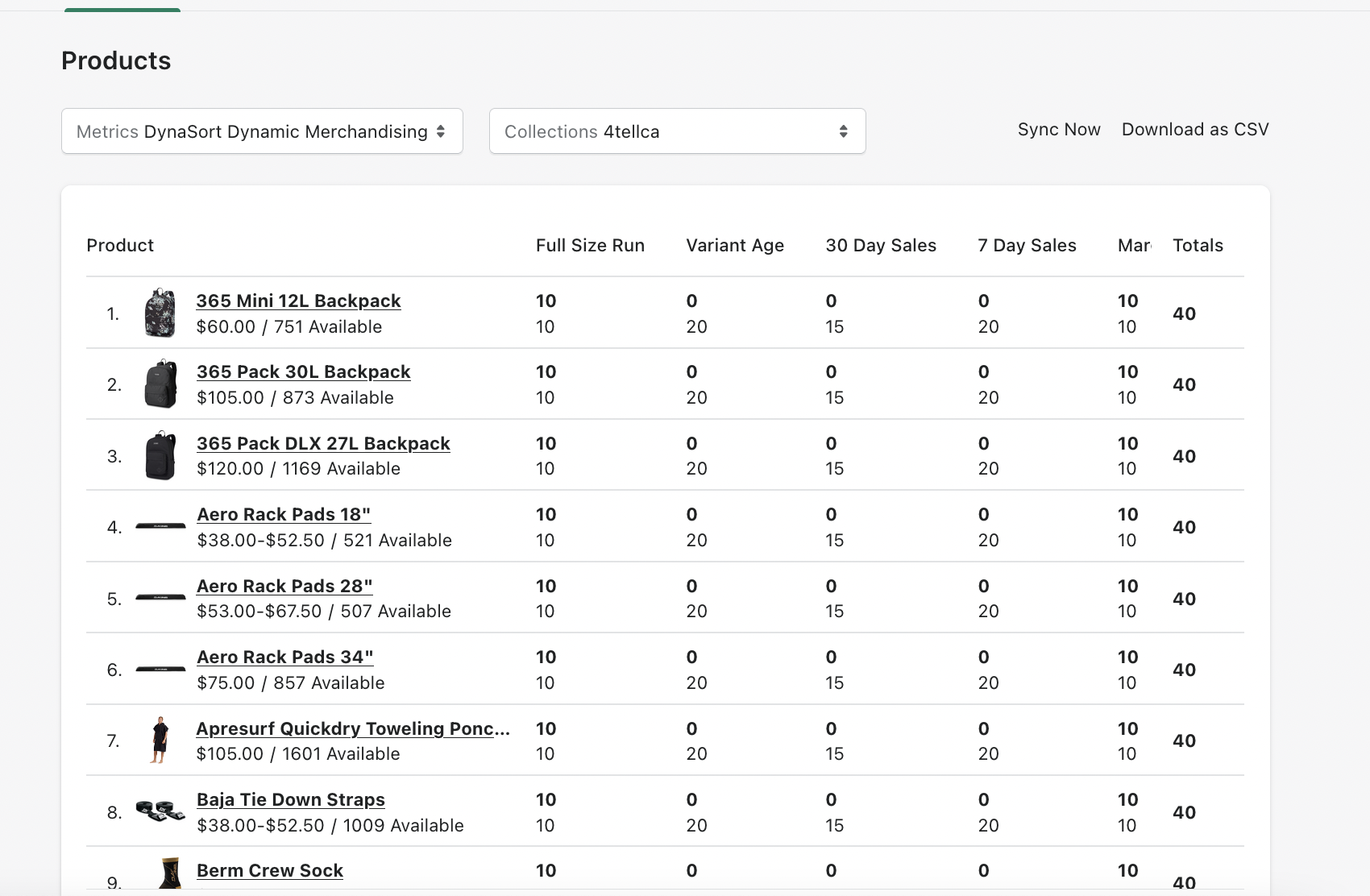Open the Berm Crew Sock link
Viewport: 1370px width, 896px height.
coord(270,870)
